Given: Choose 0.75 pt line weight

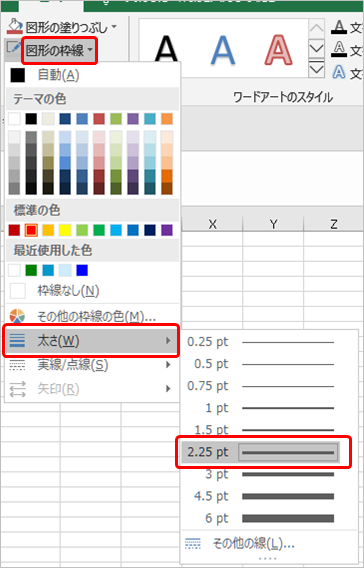Looking at the screenshot, I should tap(261, 386).
